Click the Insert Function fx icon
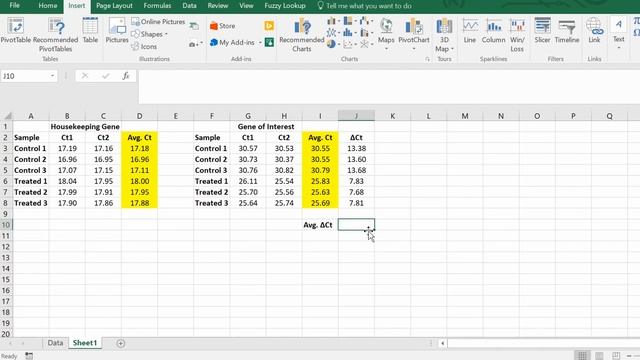 click(x=126, y=76)
